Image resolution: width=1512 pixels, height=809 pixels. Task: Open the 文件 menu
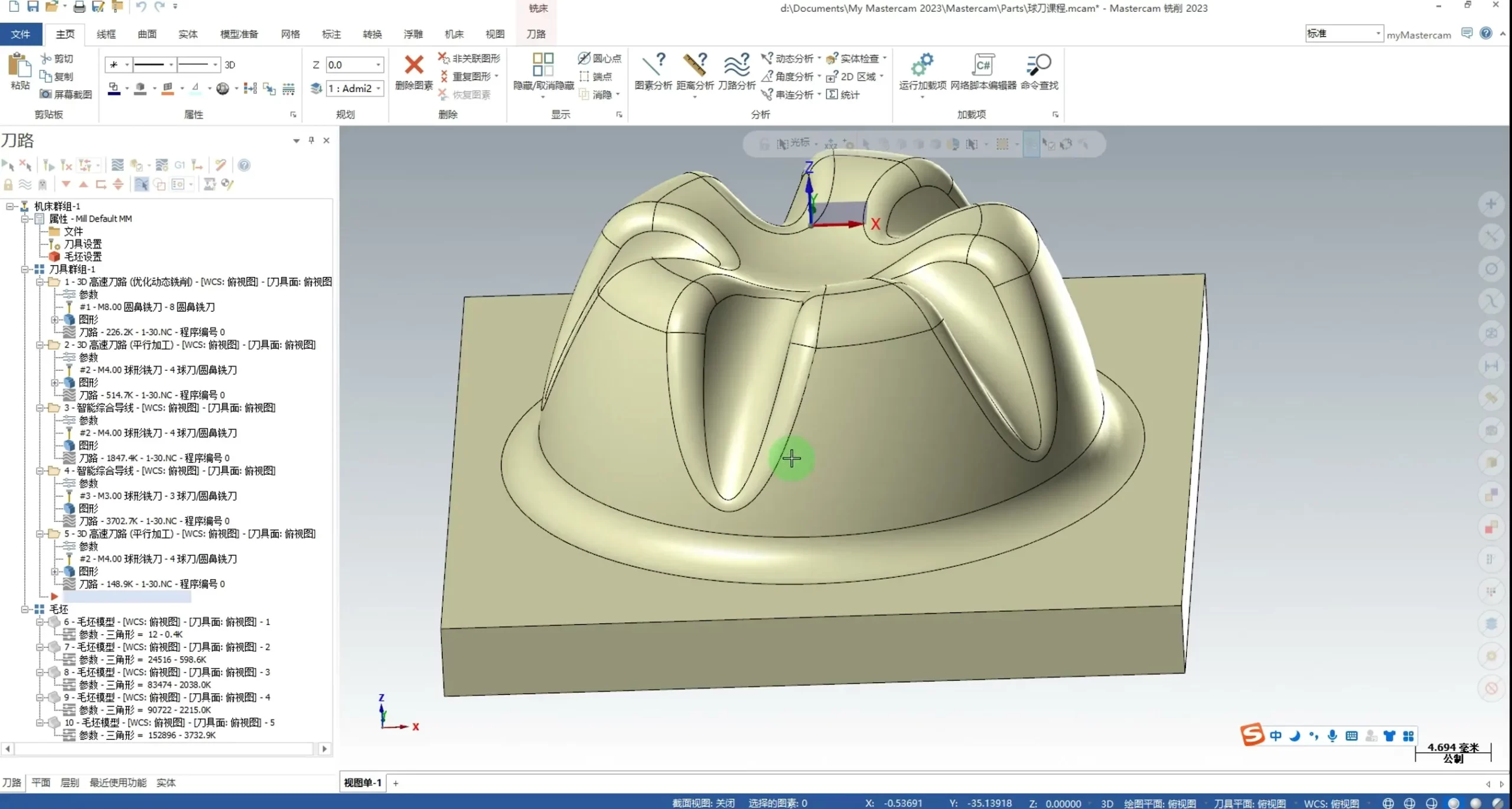click(x=21, y=34)
